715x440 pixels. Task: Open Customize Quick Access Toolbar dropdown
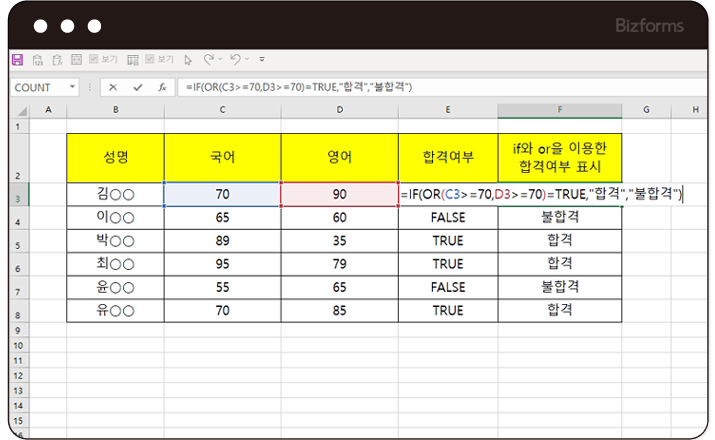pos(262,60)
